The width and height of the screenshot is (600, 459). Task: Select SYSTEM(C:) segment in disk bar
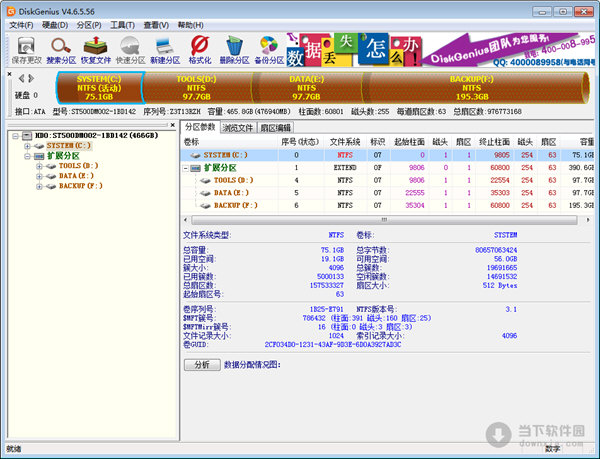pos(99,88)
